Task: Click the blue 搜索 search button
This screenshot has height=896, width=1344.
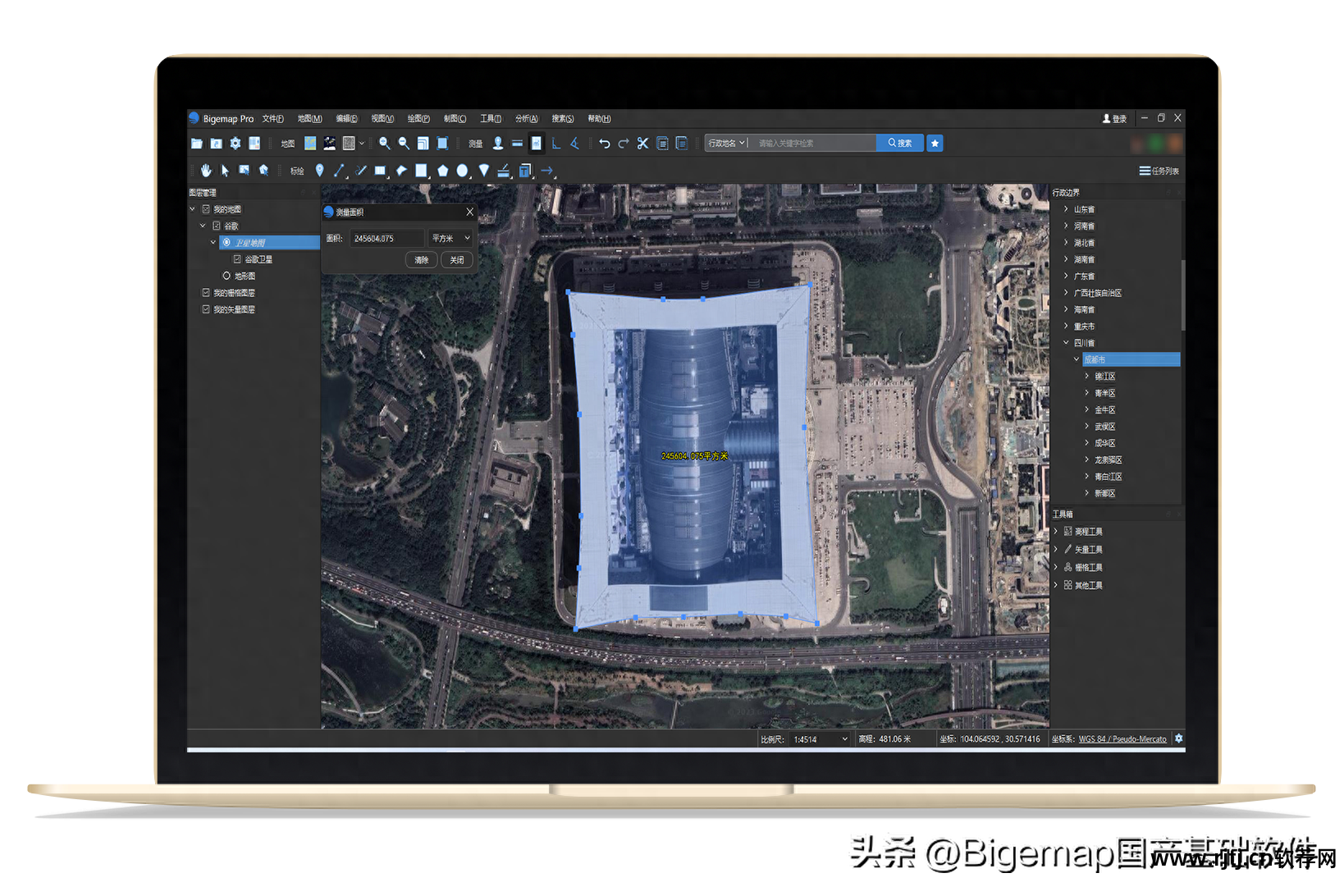Action: pos(899,144)
